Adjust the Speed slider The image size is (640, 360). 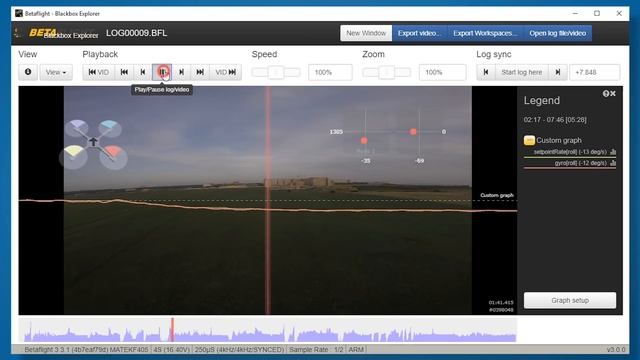pos(276,72)
